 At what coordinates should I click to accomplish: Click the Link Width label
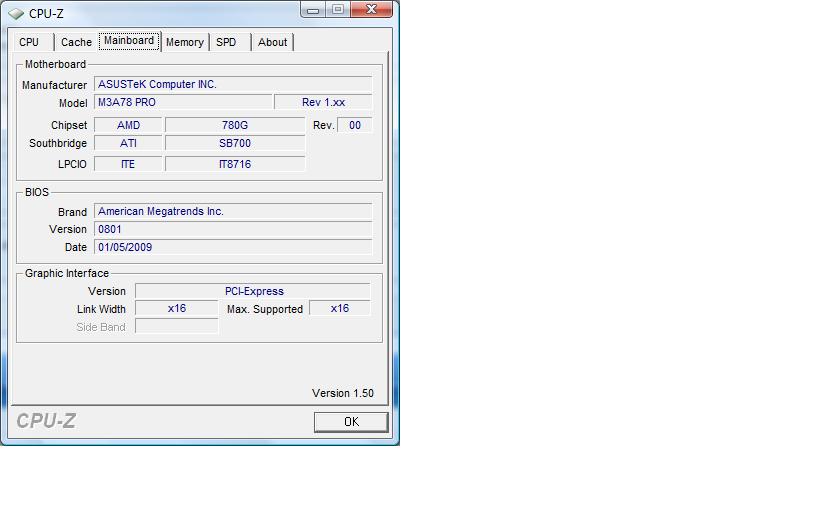(101, 309)
